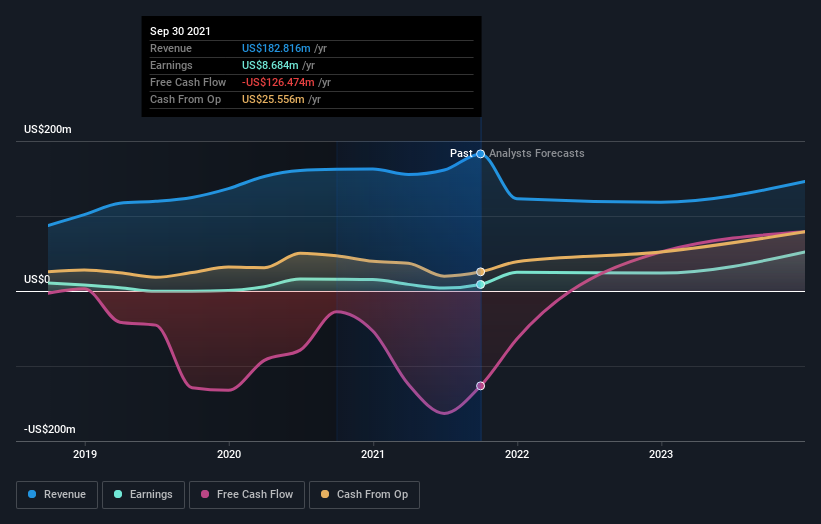The image size is (821, 524).
Task: Click the US$8.684m earnings value
Action: (x=270, y=65)
